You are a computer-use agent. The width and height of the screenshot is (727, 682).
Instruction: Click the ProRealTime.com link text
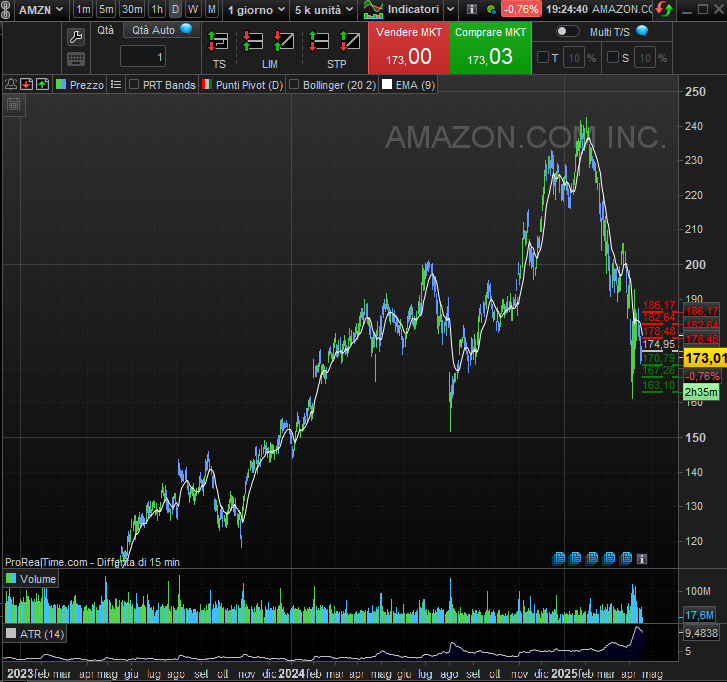coord(46,562)
